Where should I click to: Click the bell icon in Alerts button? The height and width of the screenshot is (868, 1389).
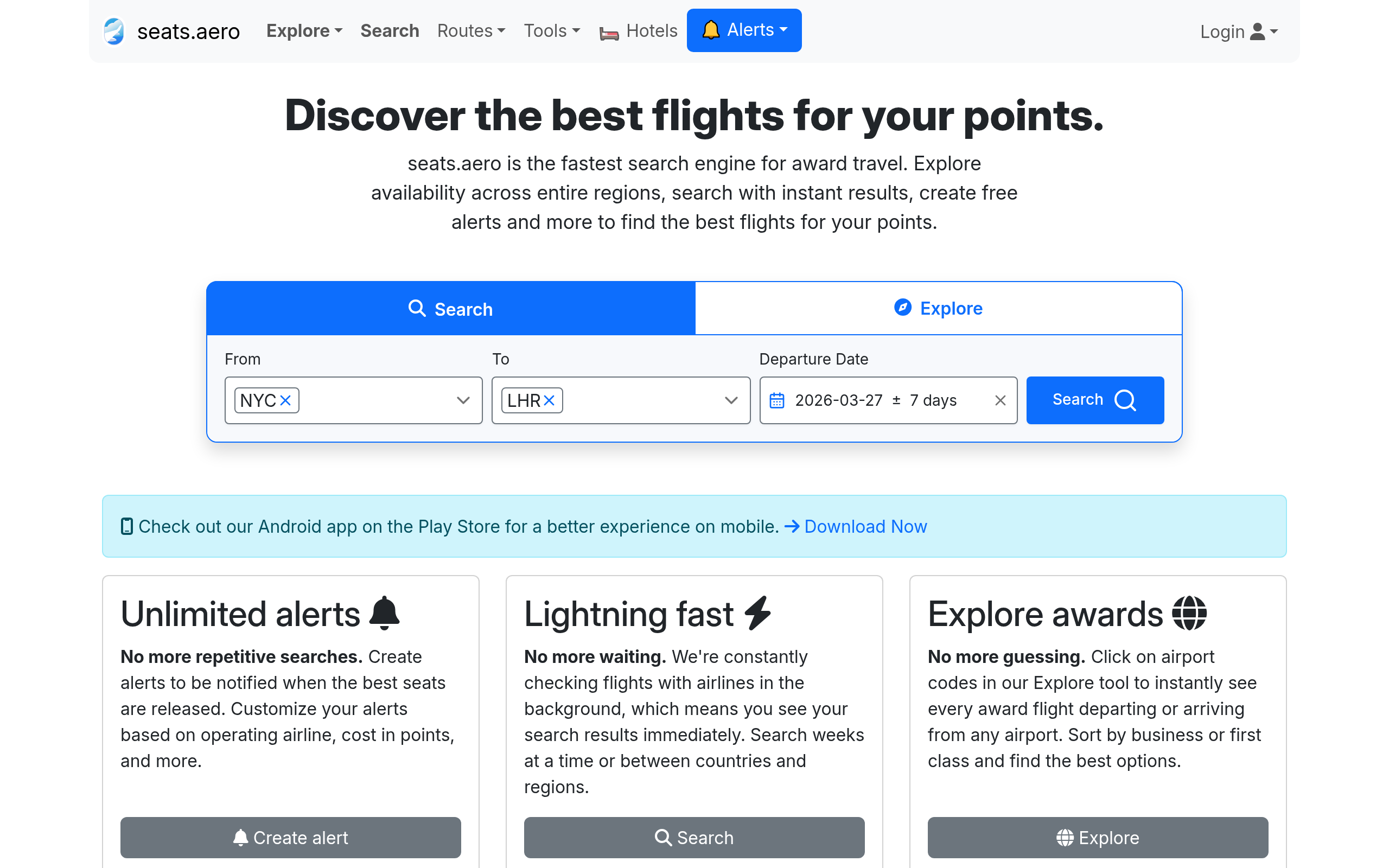point(711,30)
